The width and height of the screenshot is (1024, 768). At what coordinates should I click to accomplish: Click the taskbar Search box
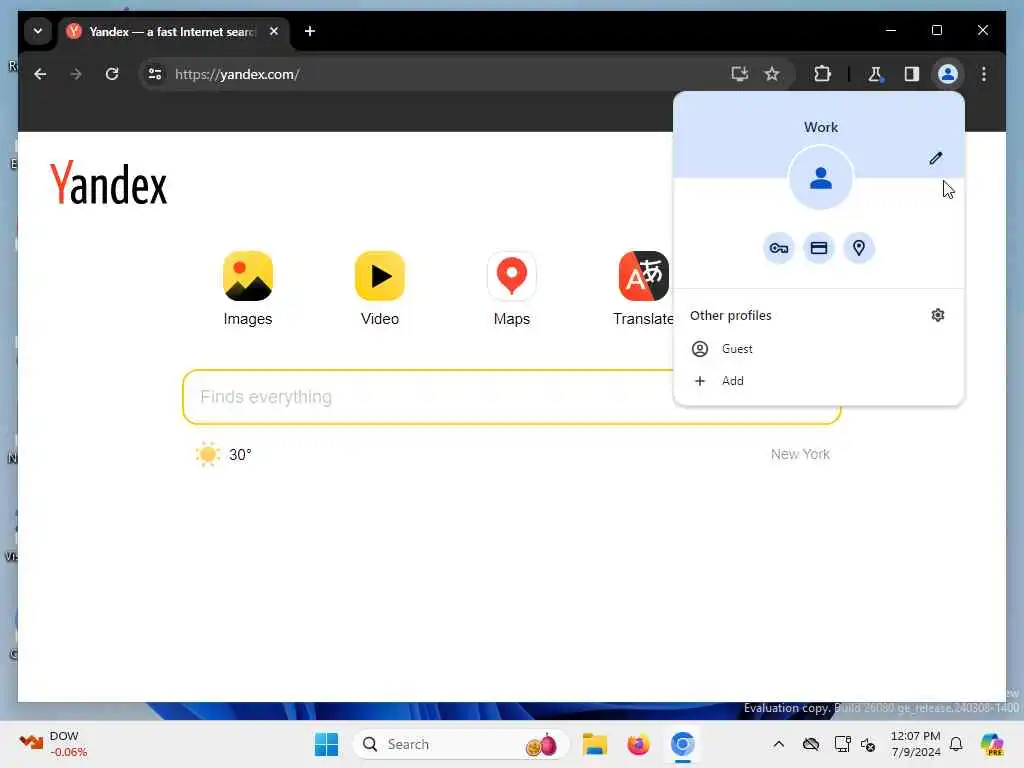click(460, 744)
